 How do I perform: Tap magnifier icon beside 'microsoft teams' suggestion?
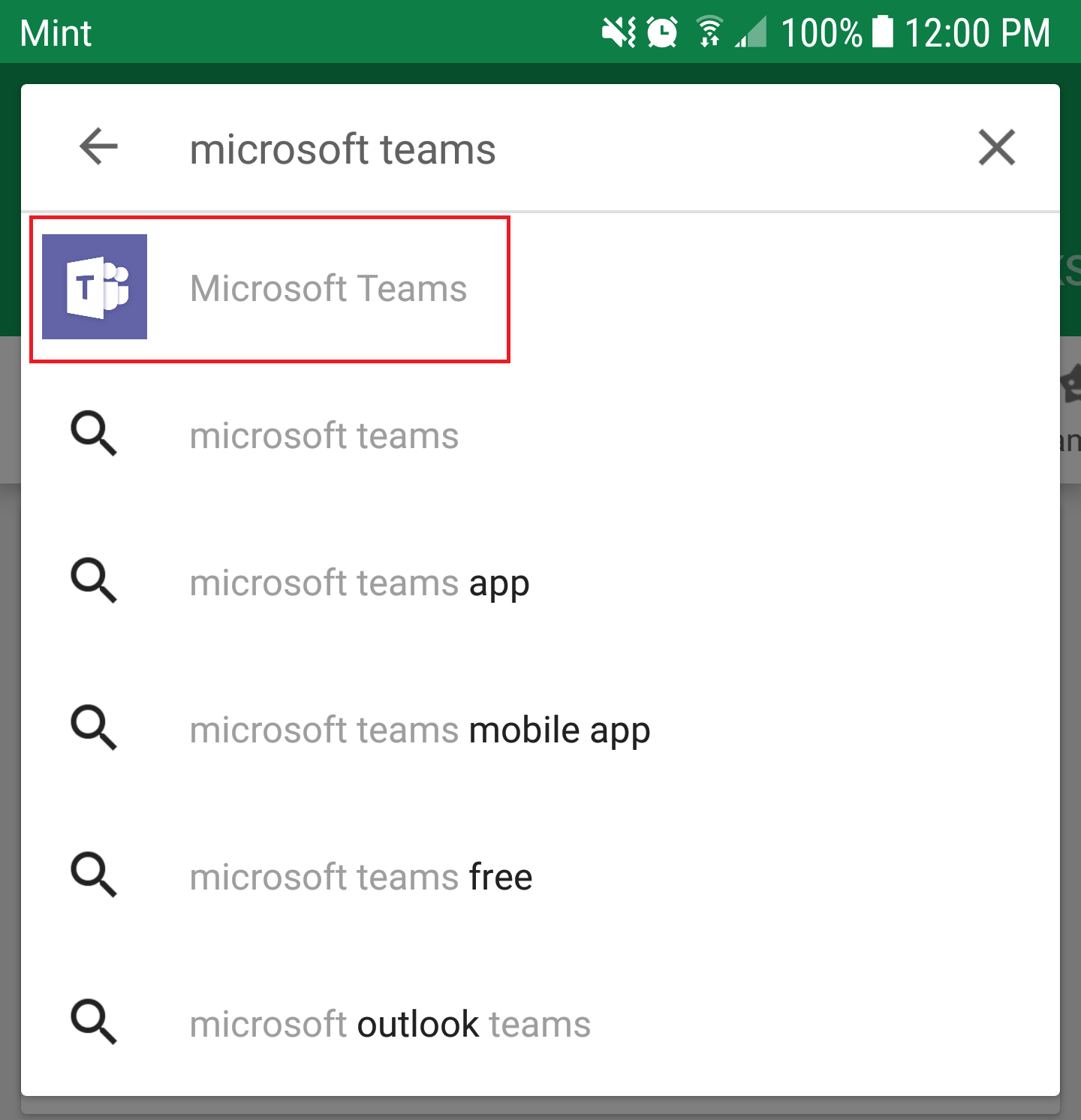pyautogui.click(x=94, y=433)
